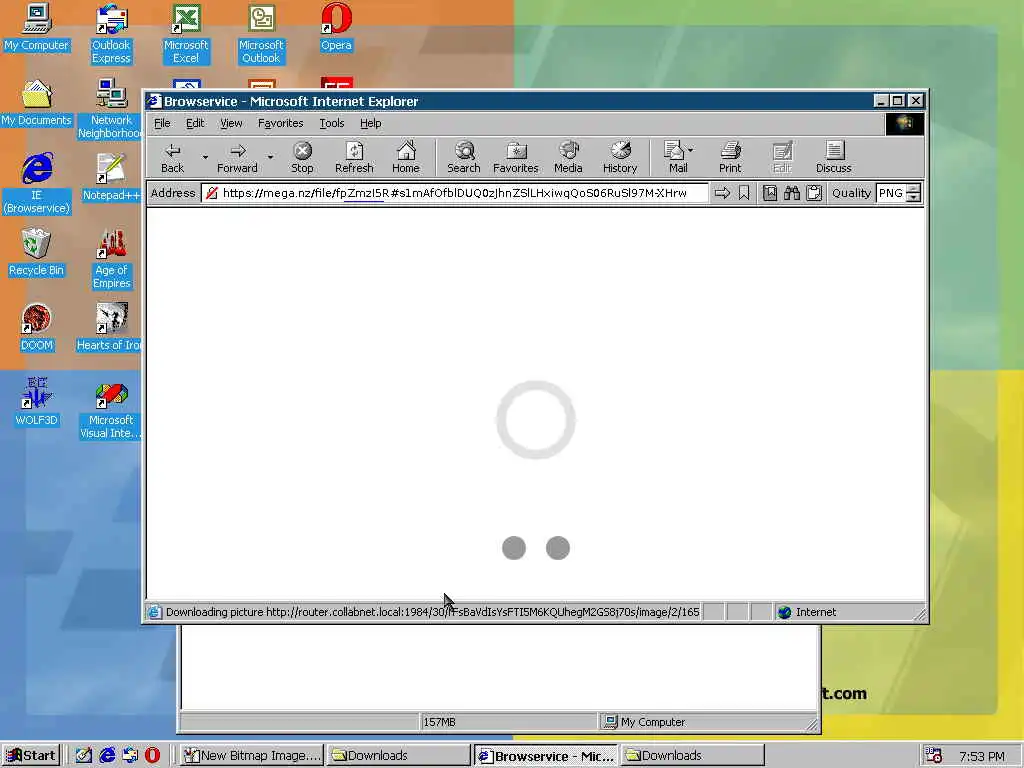
Task: Click the Show Desktop Quick Launch icon
Action: click(x=84, y=756)
